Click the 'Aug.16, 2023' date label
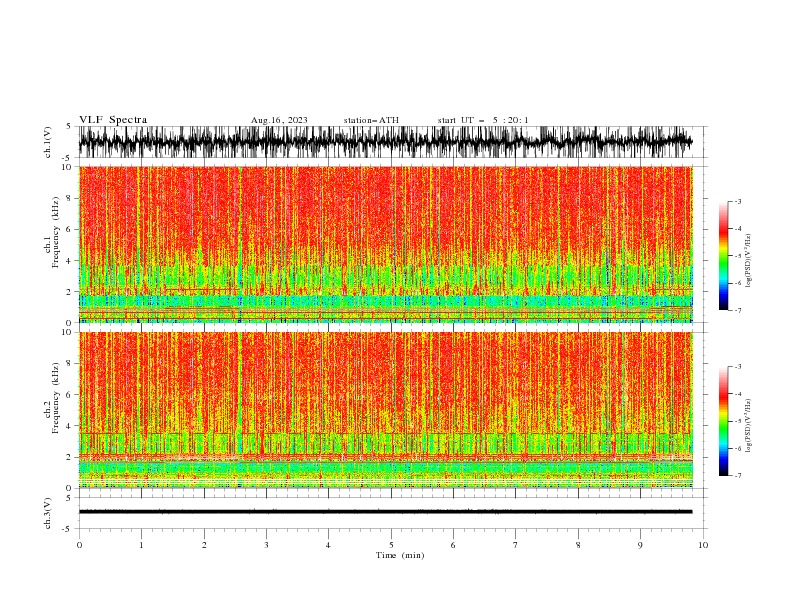Screen dimensions: 792x612 pos(279,120)
